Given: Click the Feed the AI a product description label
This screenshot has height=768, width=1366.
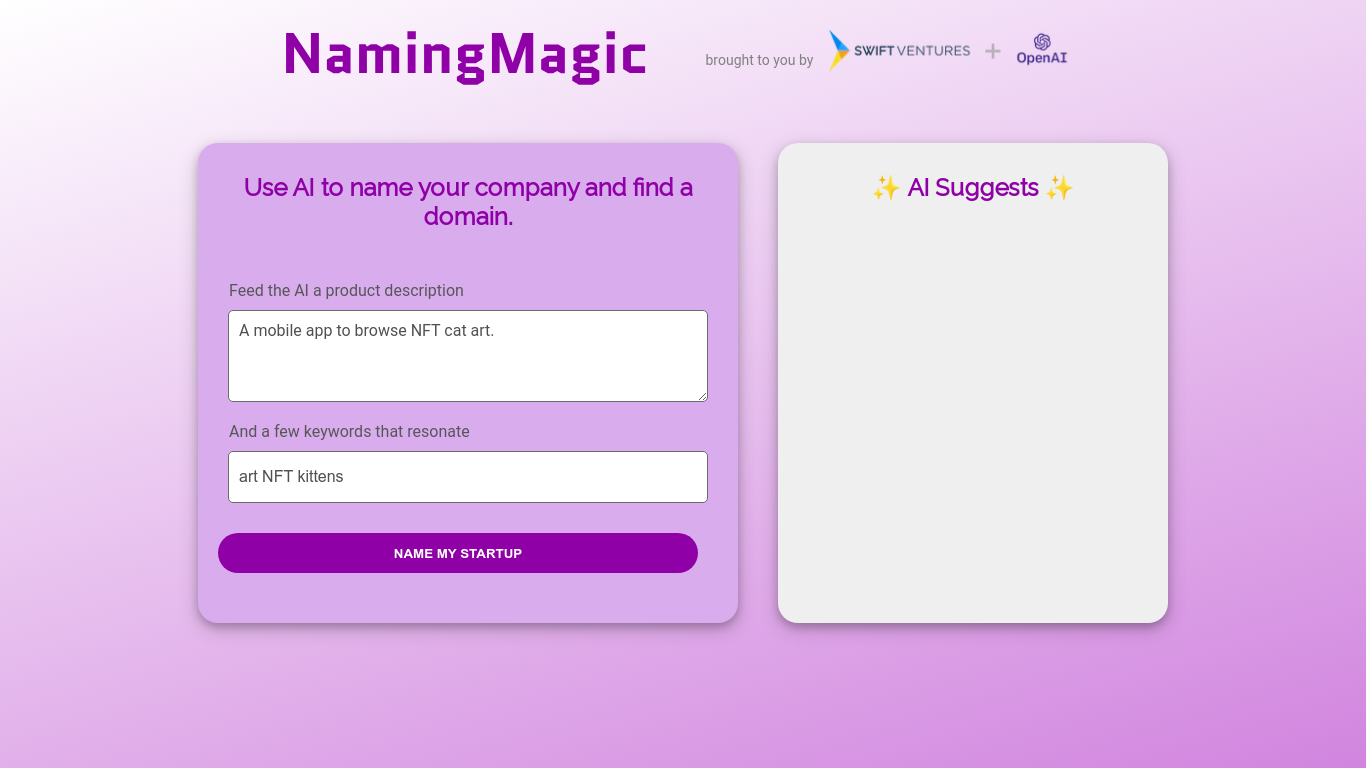Looking at the screenshot, I should [346, 290].
